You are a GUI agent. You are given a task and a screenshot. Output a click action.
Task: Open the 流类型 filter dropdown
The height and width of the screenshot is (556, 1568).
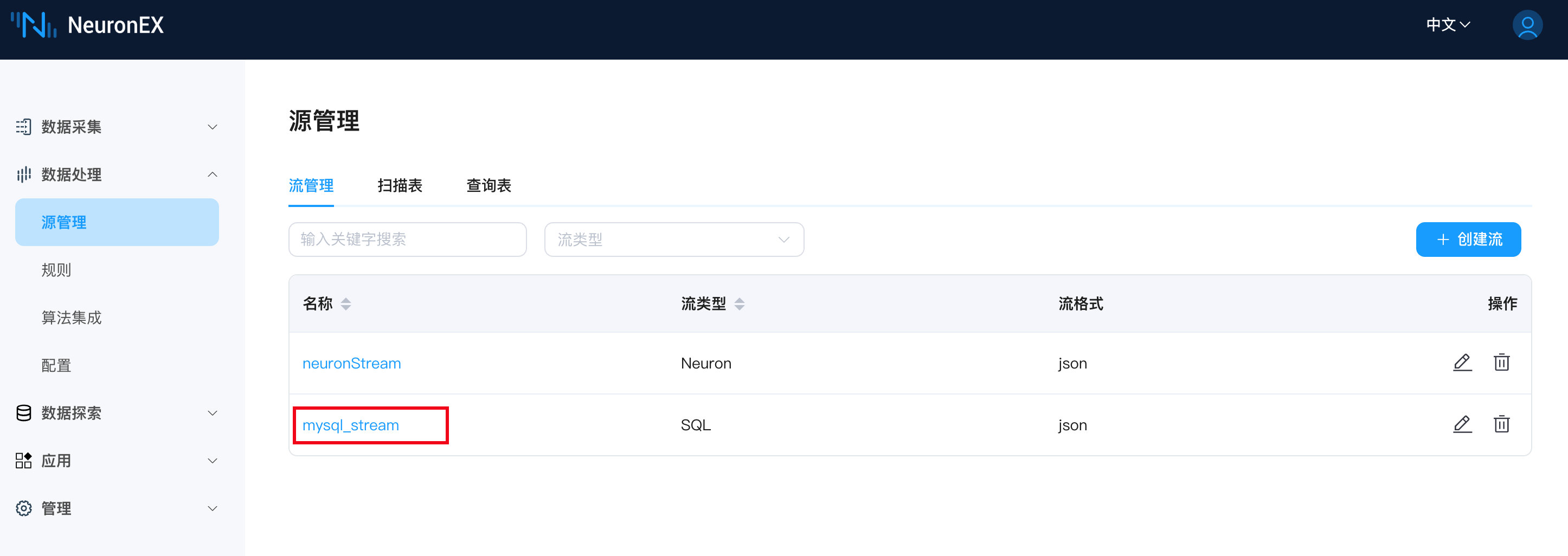673,240
